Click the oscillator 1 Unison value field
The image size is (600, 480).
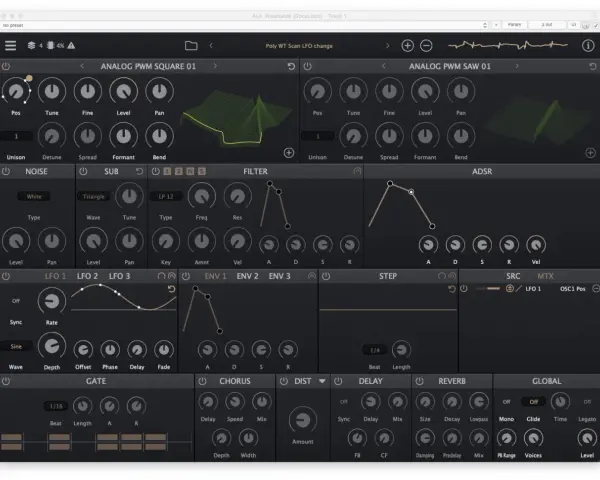[16, 136]
